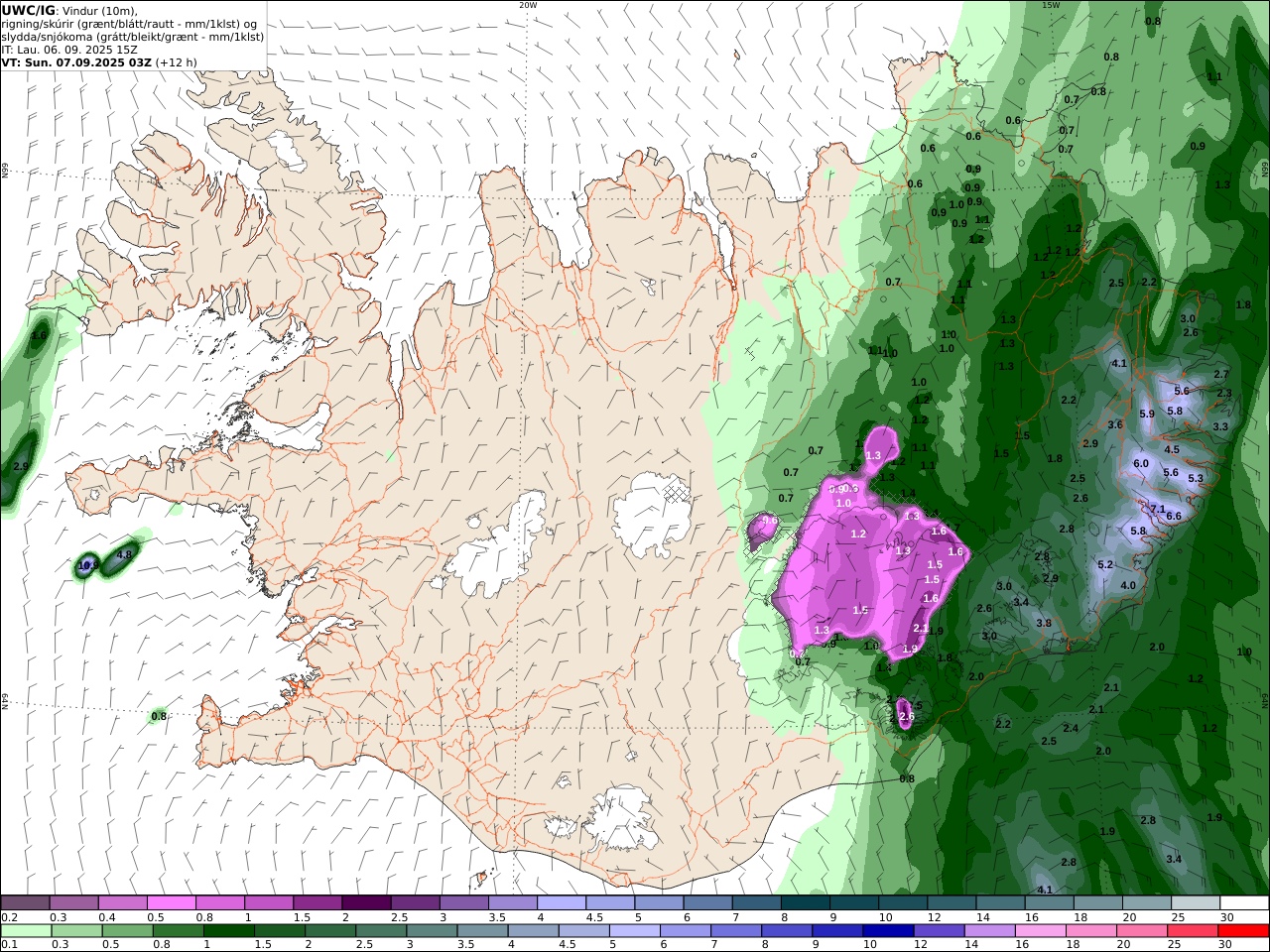
Task: Click the 10.6 shower value west of Iceland
Action: [87, 565]
